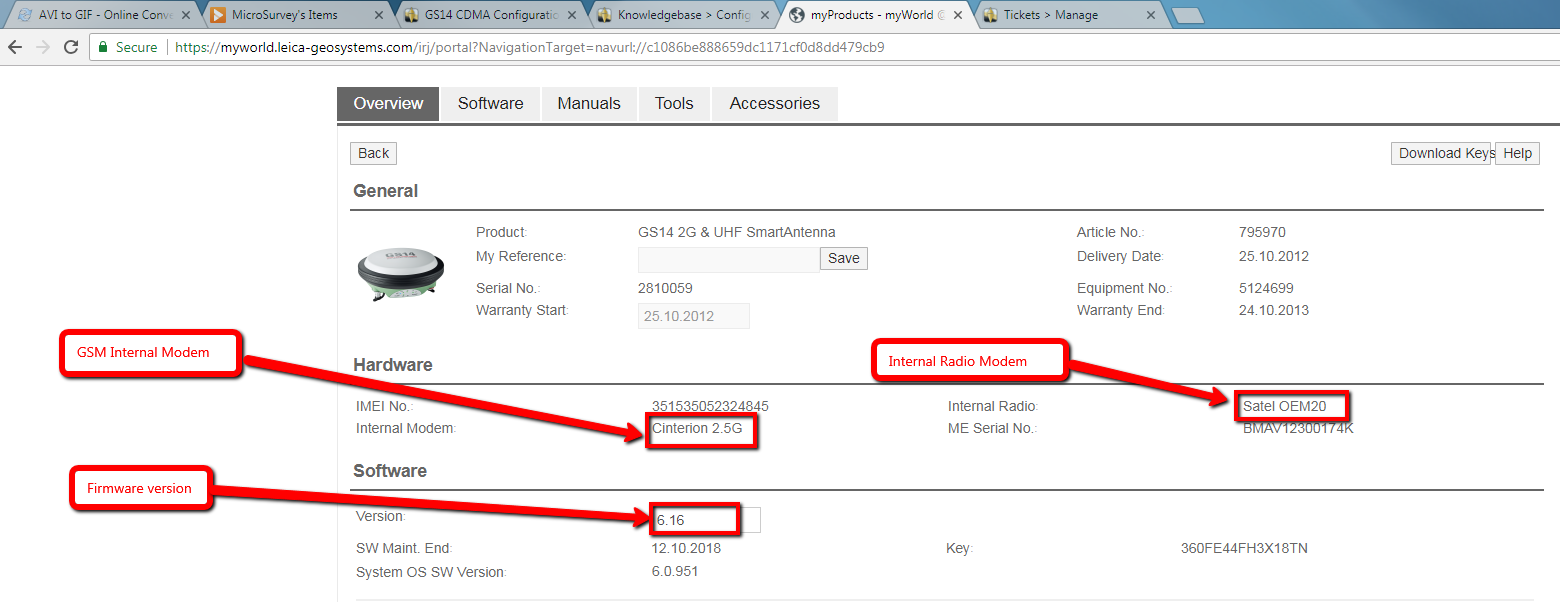Switch to GS14 CDMA Configuration tab
This screenshot has height=602, width=1560.
click(x=482, y=15)
